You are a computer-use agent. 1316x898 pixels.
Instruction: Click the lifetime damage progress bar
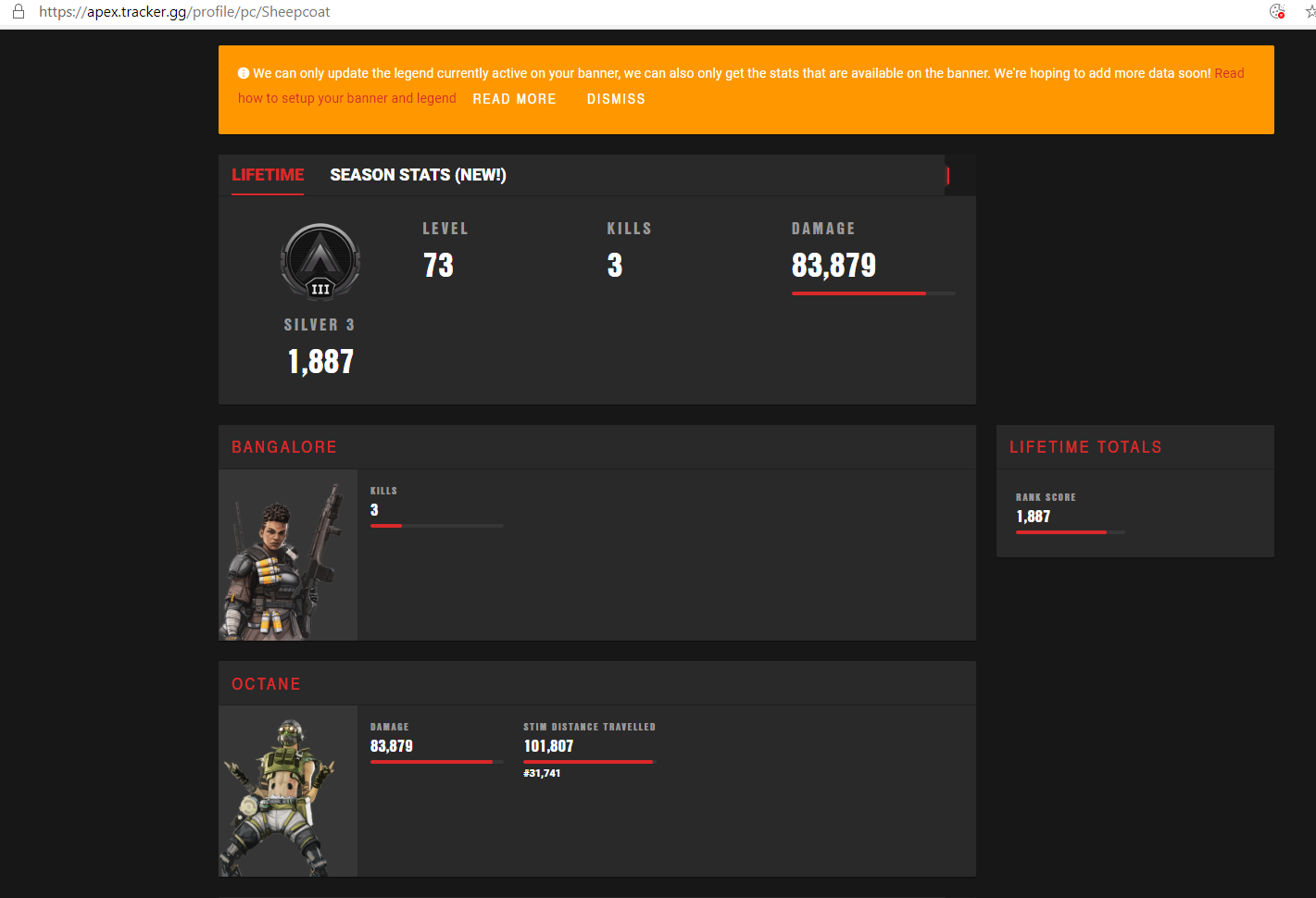[x=873, y=293]
